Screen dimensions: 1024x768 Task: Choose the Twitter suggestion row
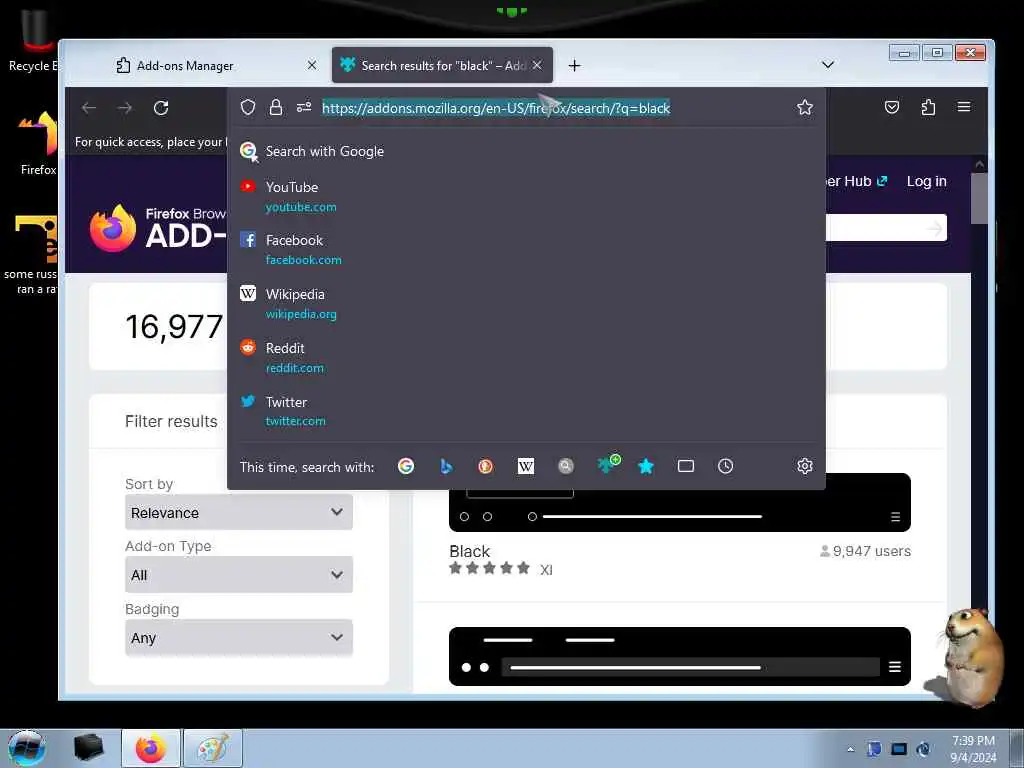pos(526,411)
